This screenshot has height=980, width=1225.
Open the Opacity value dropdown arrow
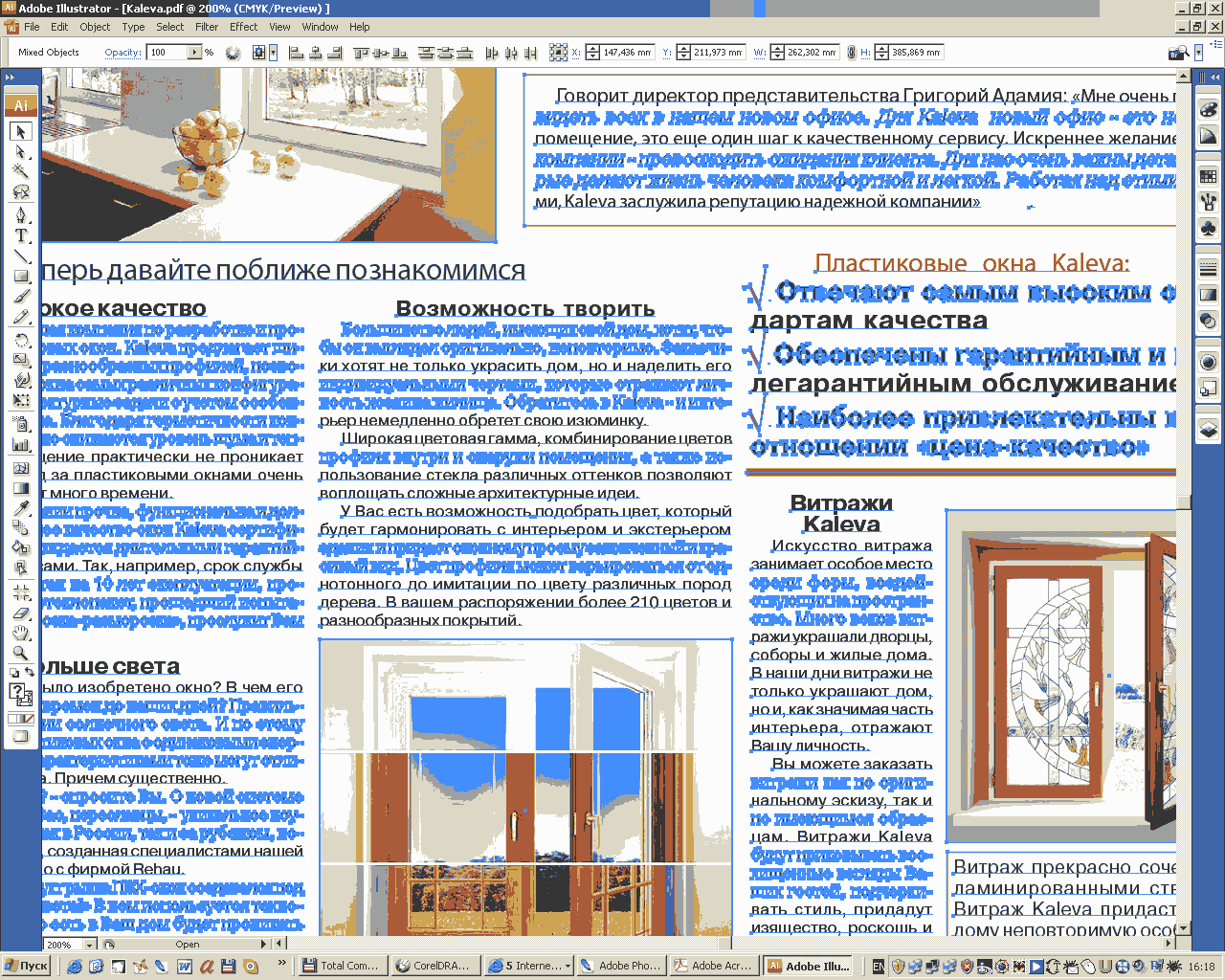click(x=194, y=53)
